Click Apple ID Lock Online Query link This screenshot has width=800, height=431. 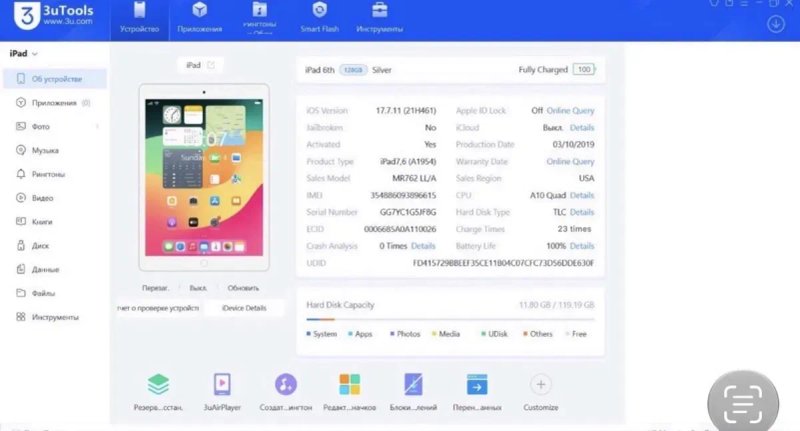pyautogui.click(x=570, y=111)
